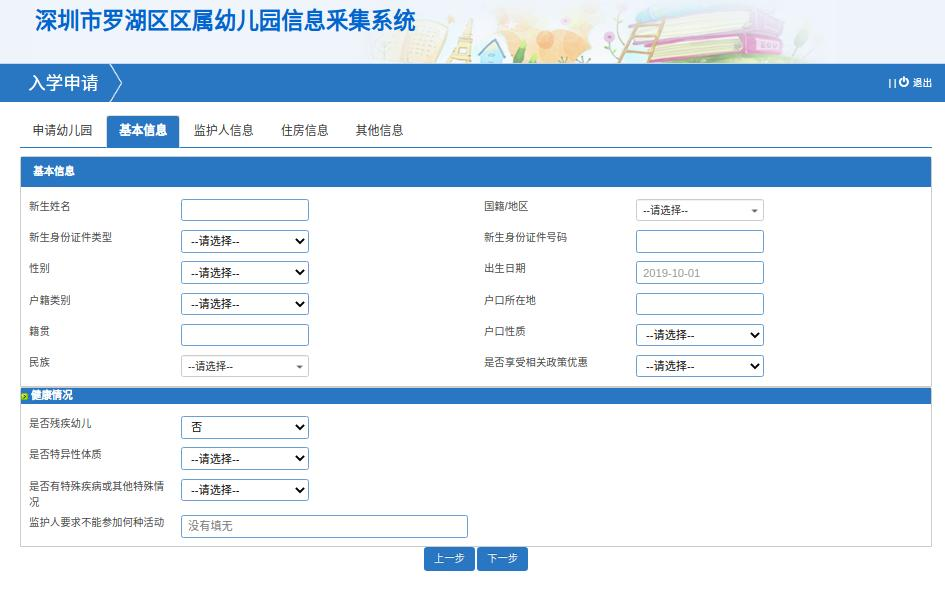Click the green arrow icon on 健康情况 header
This screenshot has height=599, width=945.
(x=25, y=395)
